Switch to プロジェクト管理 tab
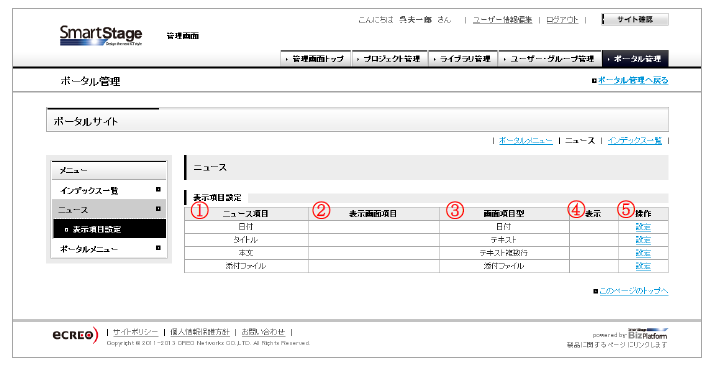This screenshot has width=721, height=365. pos(390,59)
